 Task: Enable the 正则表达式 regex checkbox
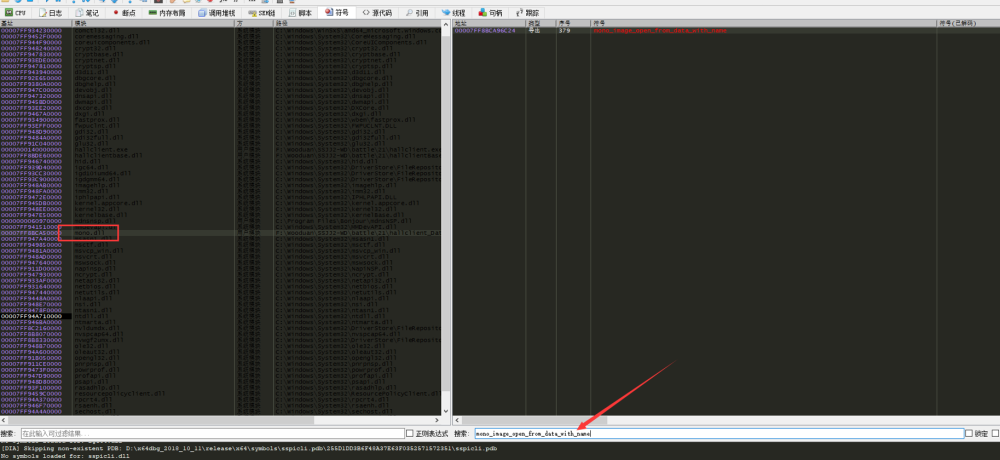click(409, 434)
